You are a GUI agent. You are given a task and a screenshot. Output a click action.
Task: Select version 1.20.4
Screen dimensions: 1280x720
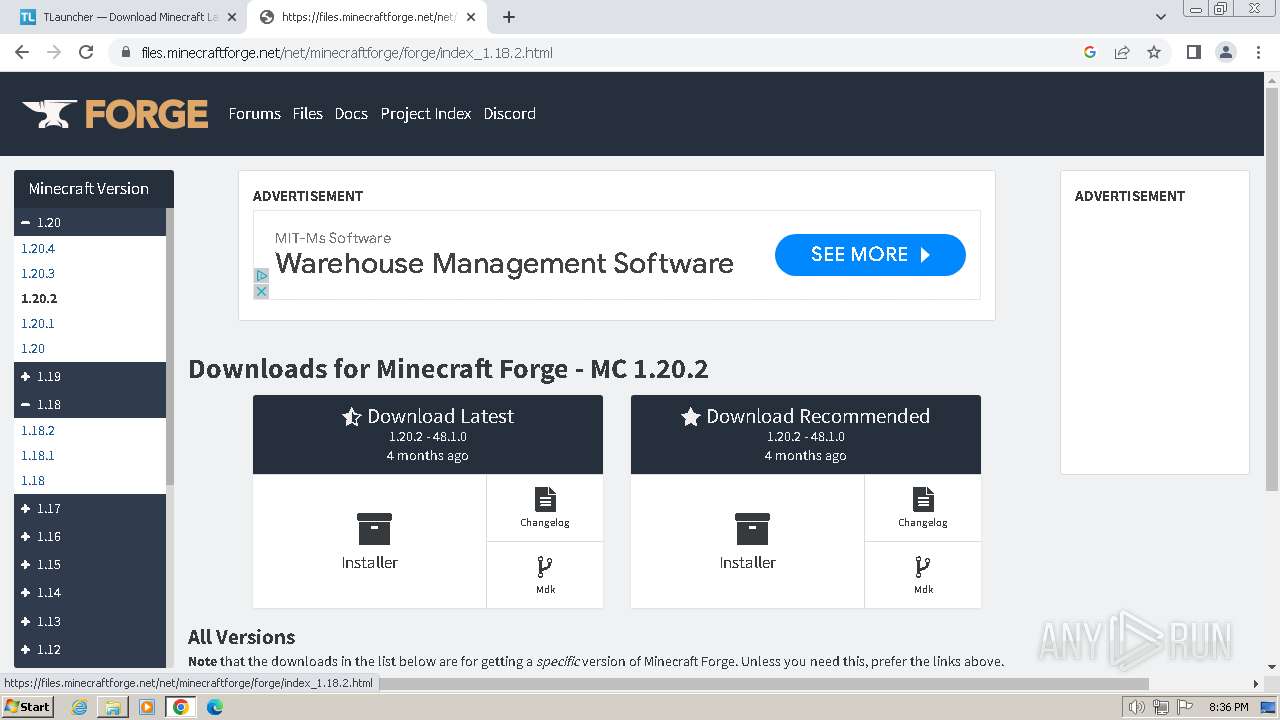[x=38, y=248]
